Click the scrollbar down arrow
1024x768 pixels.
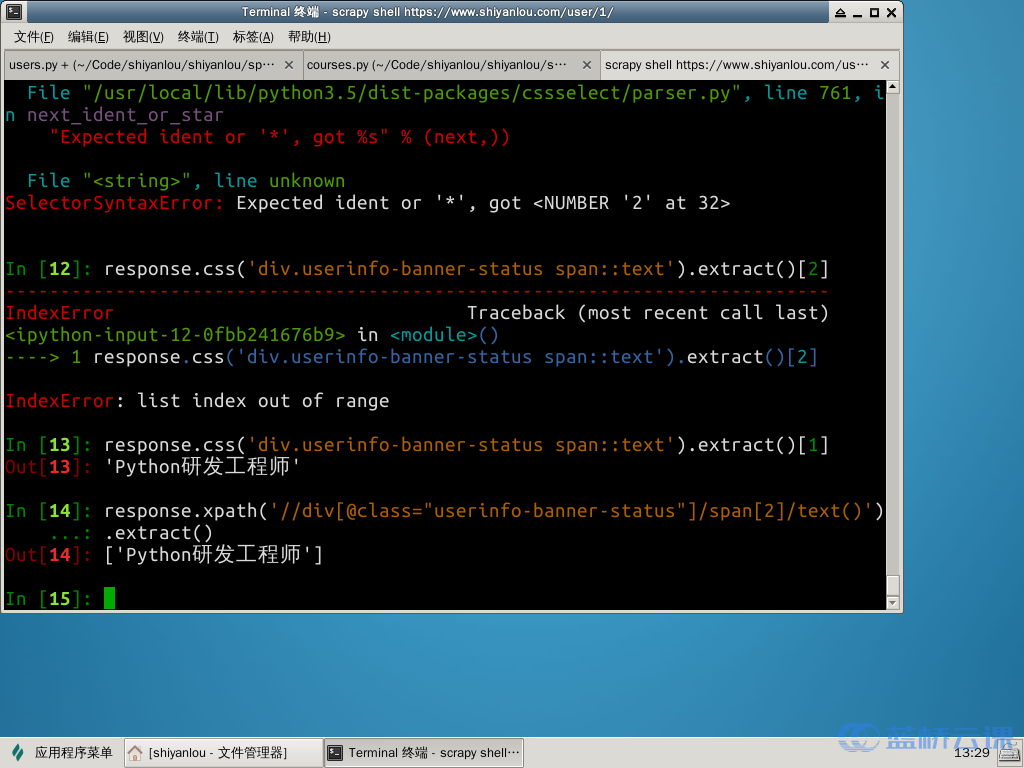893,603
